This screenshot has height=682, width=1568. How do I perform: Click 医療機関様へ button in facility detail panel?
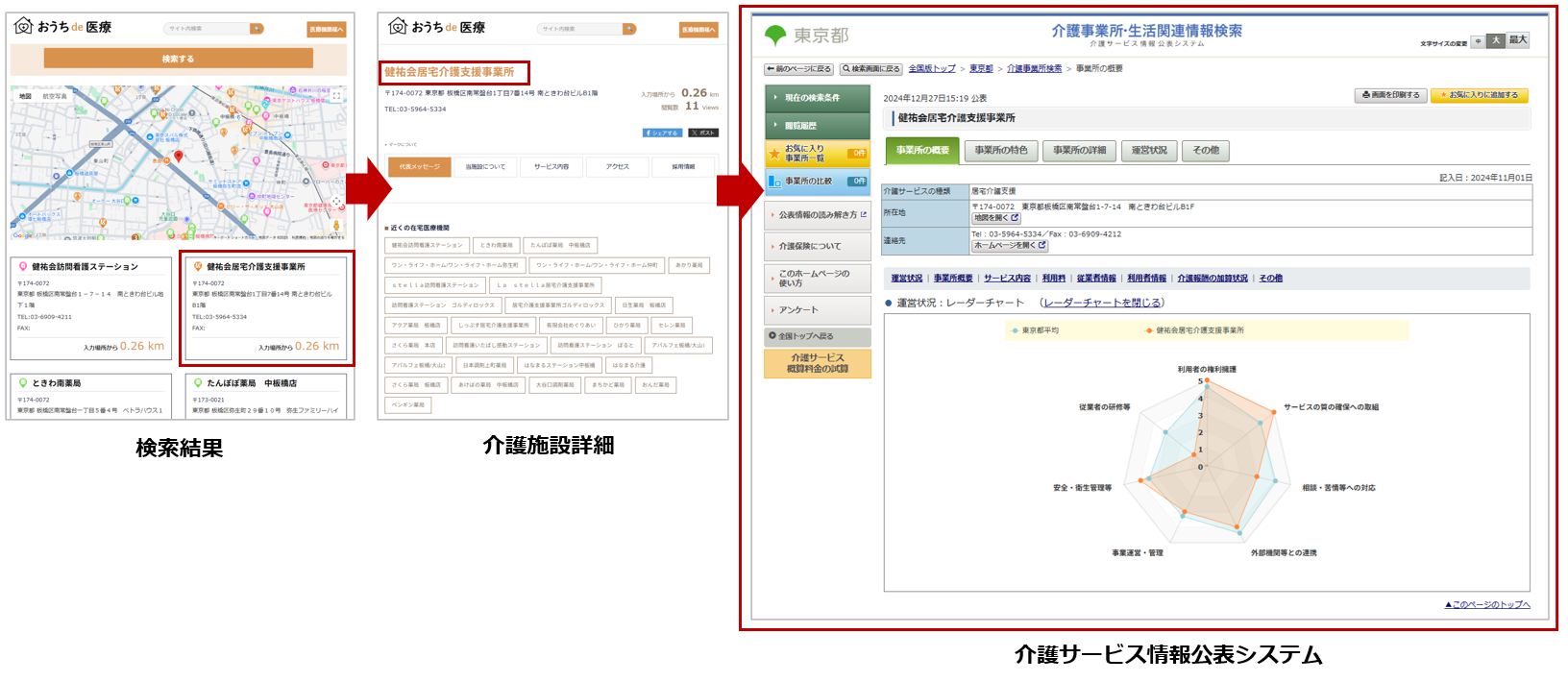point(698,30)
